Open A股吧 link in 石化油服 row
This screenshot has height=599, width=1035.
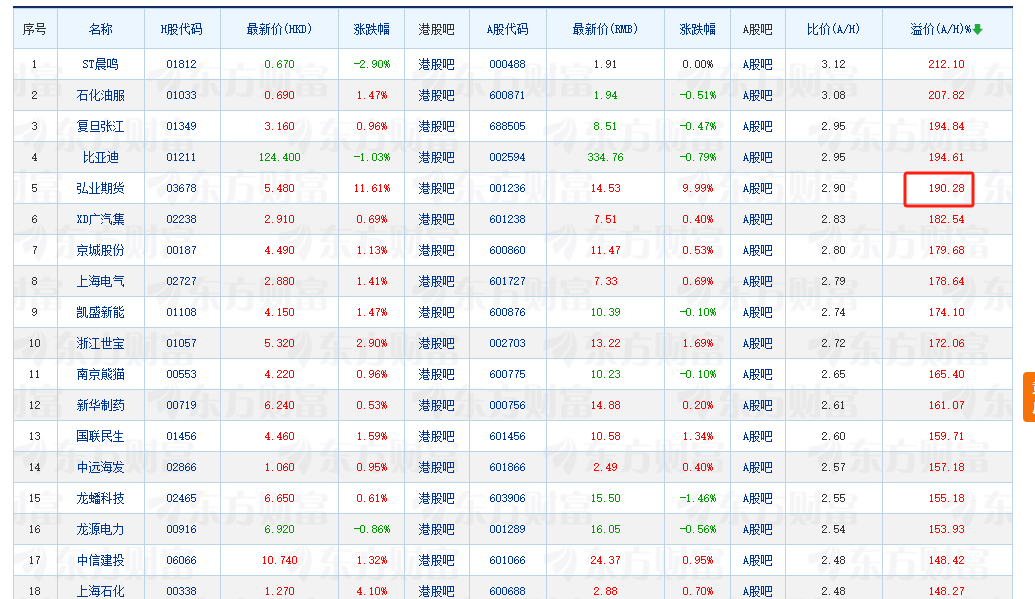pos(757,95)
